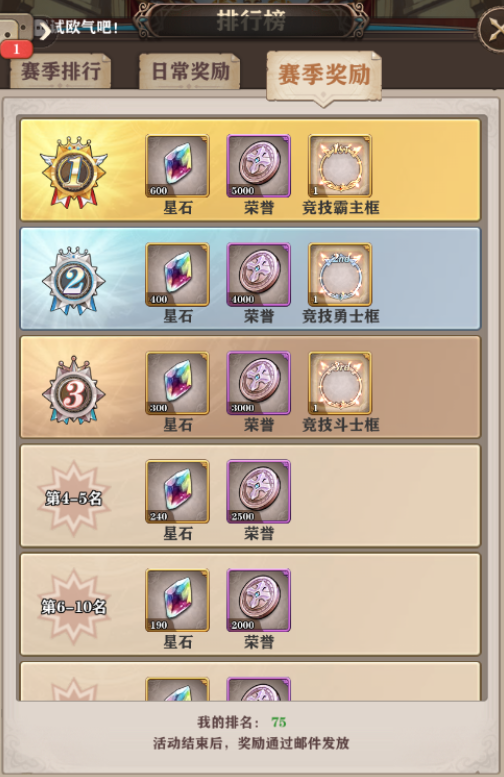Viewport: 504px width, 777px height.
Task: Tap the 2000 荣誉 icon in 第6-10名 row
Action: tap(259, 600)
